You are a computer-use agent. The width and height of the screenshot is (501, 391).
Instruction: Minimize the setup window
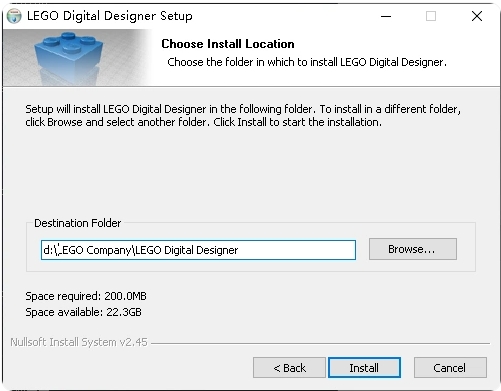(386, 16)
